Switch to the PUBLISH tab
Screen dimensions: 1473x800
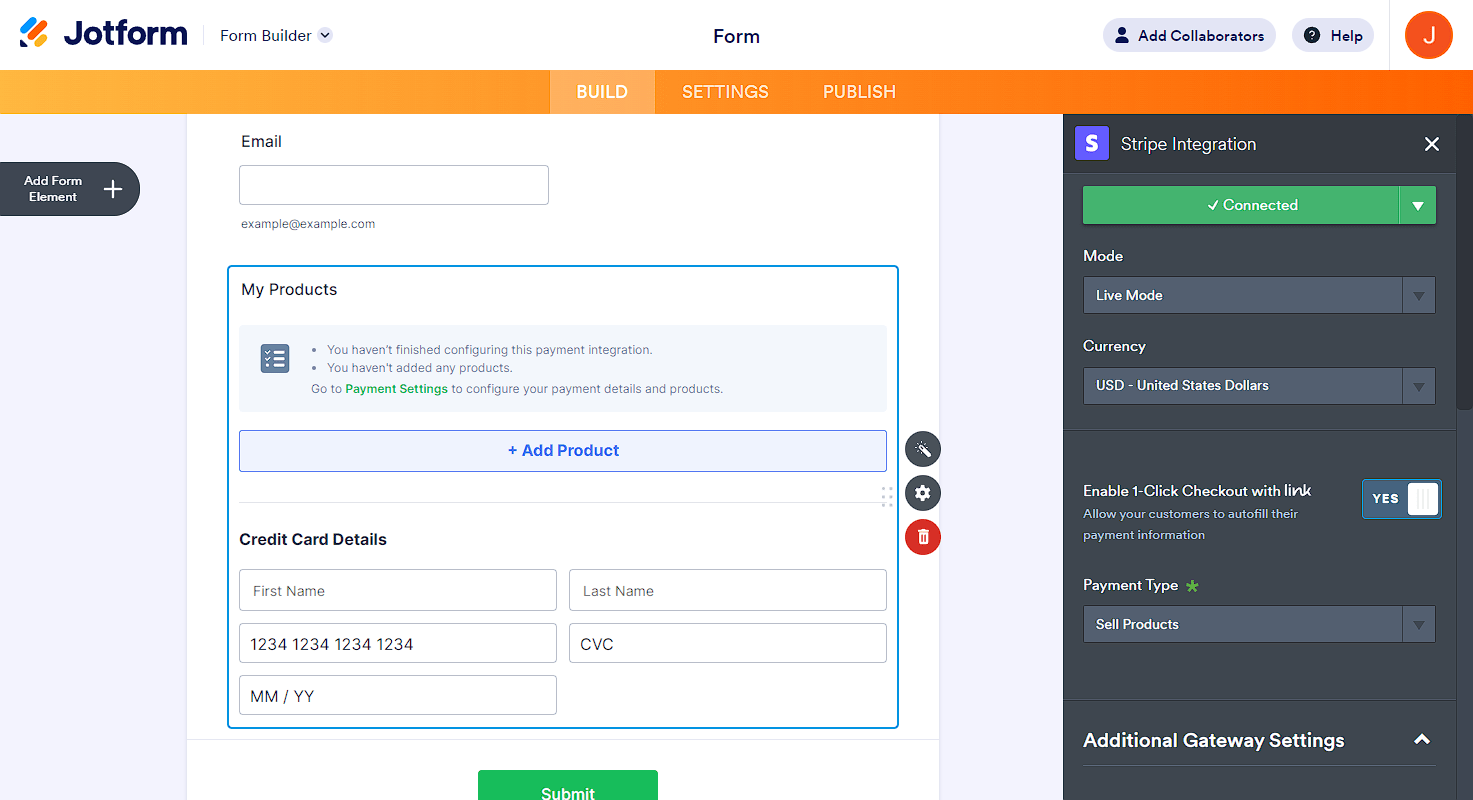[859, 92]
